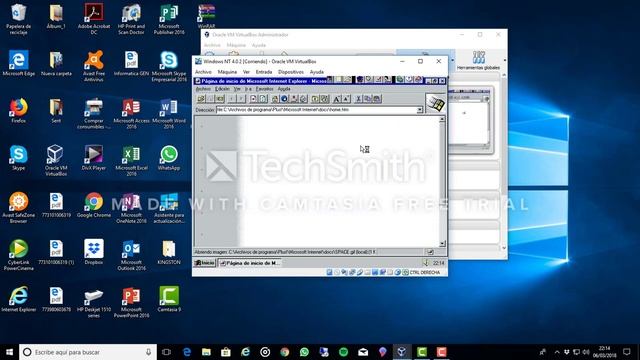Select the DivX Player desktop icon
The image size is (640, 360).
click(x=94, y=158)
